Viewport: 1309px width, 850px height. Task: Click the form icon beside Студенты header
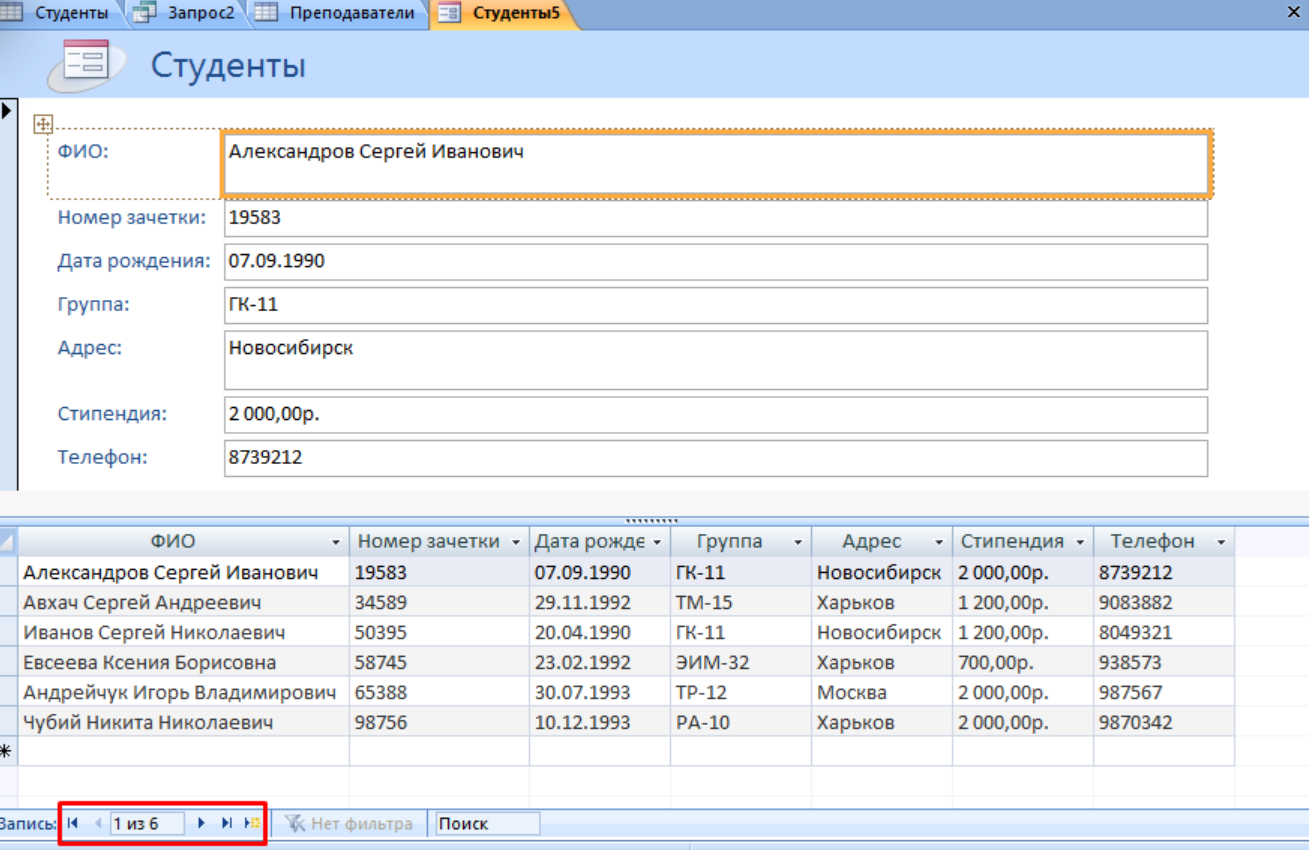(x=86, y=63)
